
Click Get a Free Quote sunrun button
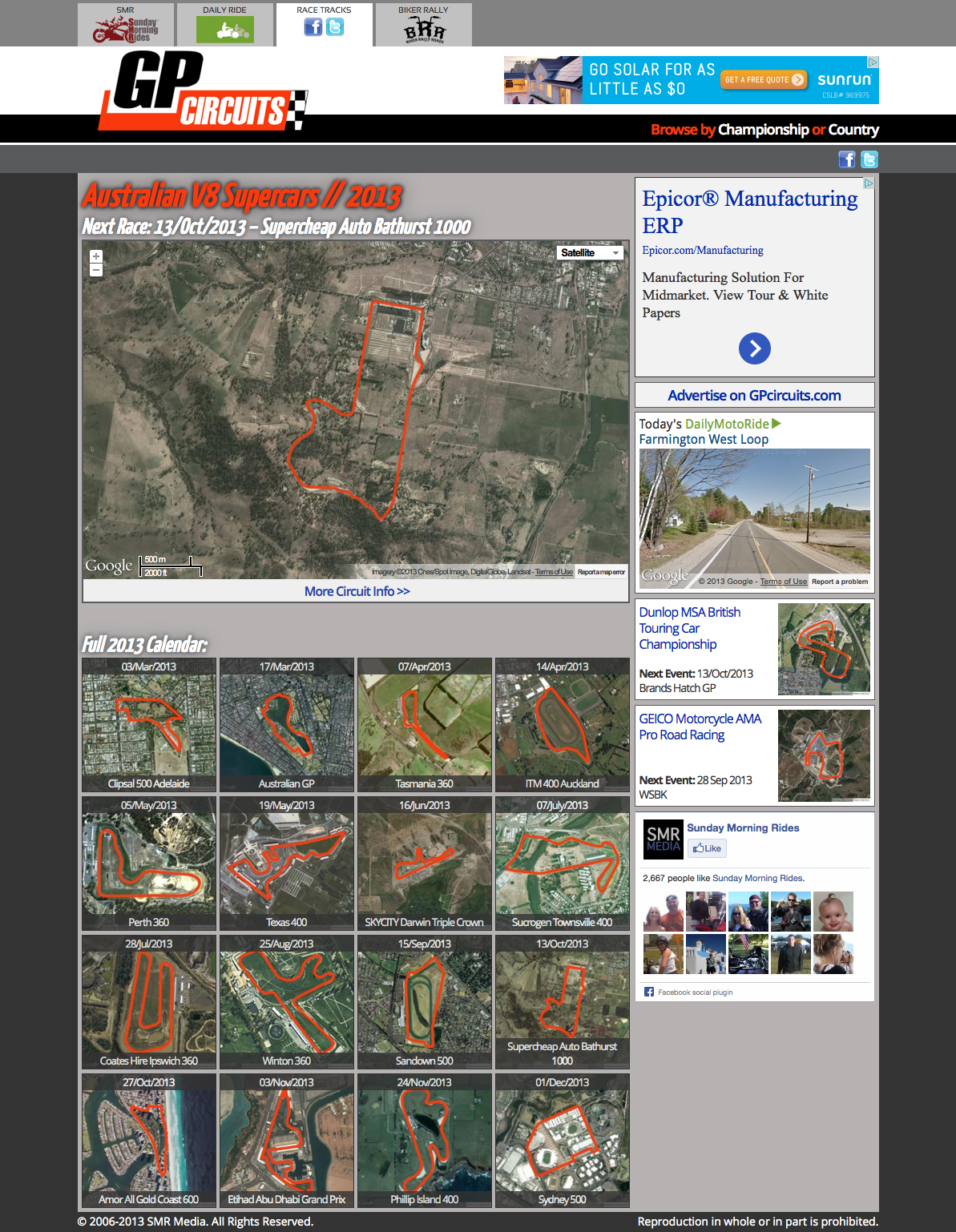[765, 79]
